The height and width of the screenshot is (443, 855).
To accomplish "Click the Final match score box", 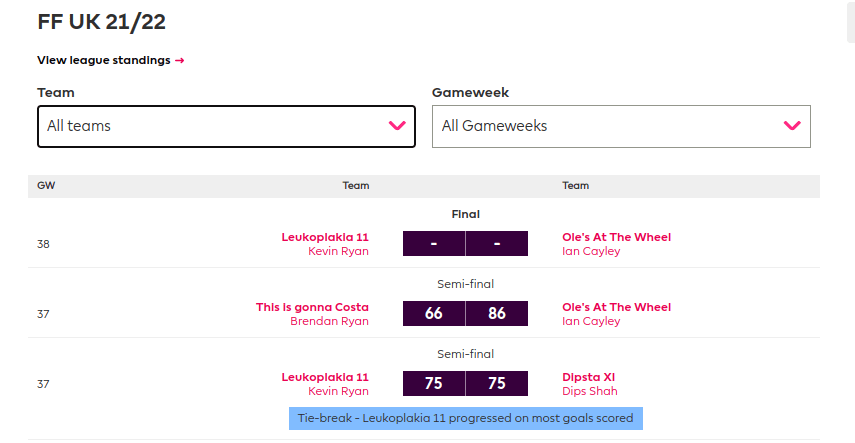I will coord(465,244).
